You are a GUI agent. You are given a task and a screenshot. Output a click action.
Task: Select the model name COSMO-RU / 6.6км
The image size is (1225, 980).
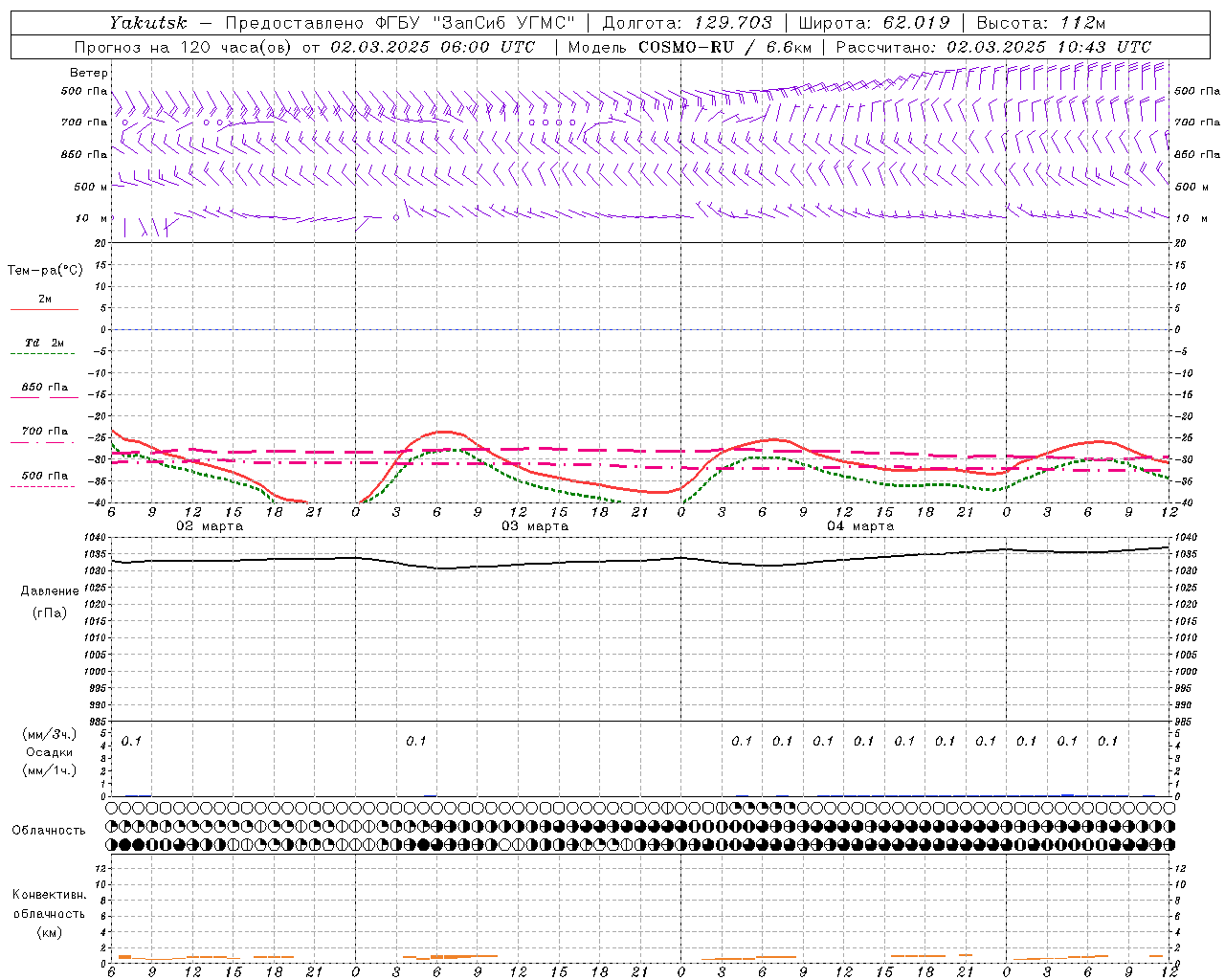tap(724, 47)
